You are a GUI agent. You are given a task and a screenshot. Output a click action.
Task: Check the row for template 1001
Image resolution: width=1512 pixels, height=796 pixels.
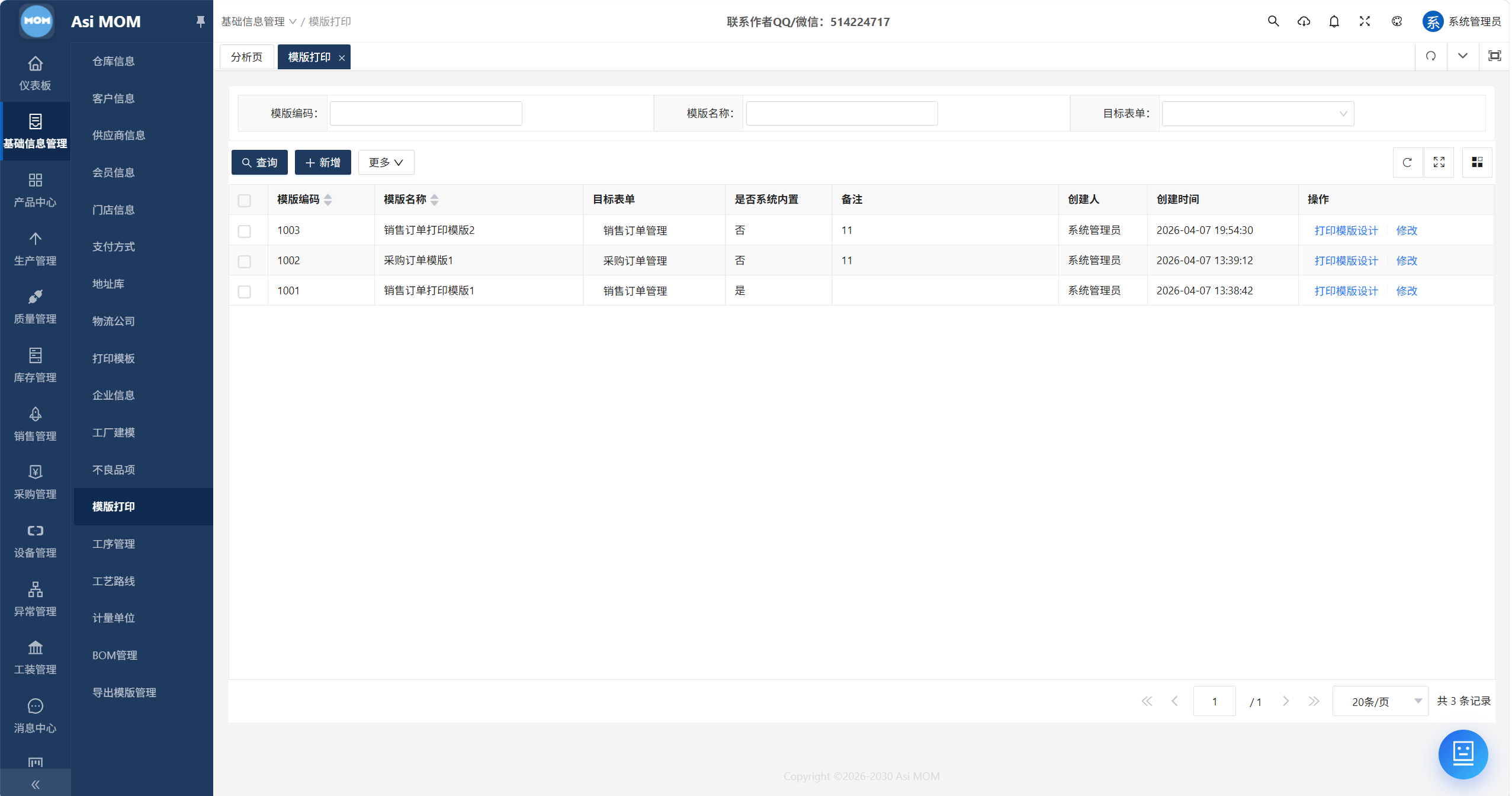[x=244, y=291]
